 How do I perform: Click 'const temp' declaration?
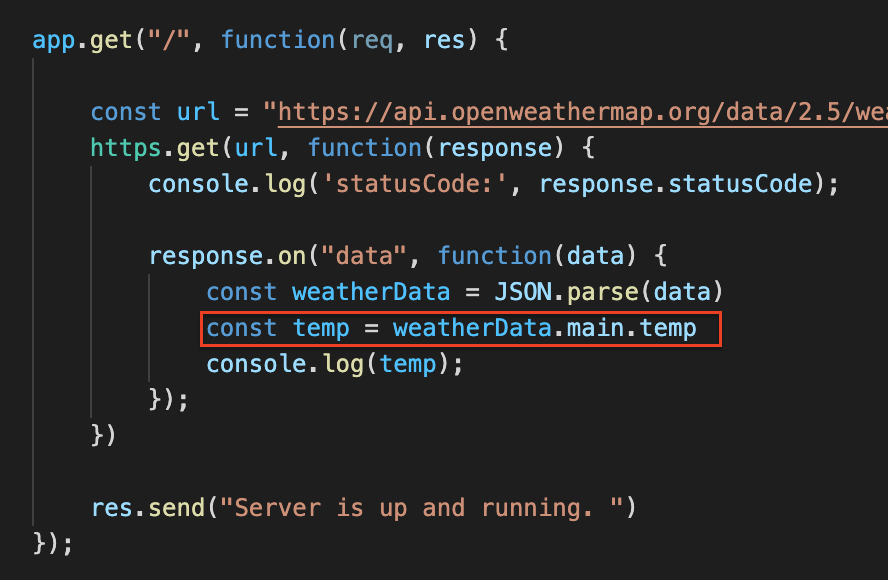tap(278, 329)
